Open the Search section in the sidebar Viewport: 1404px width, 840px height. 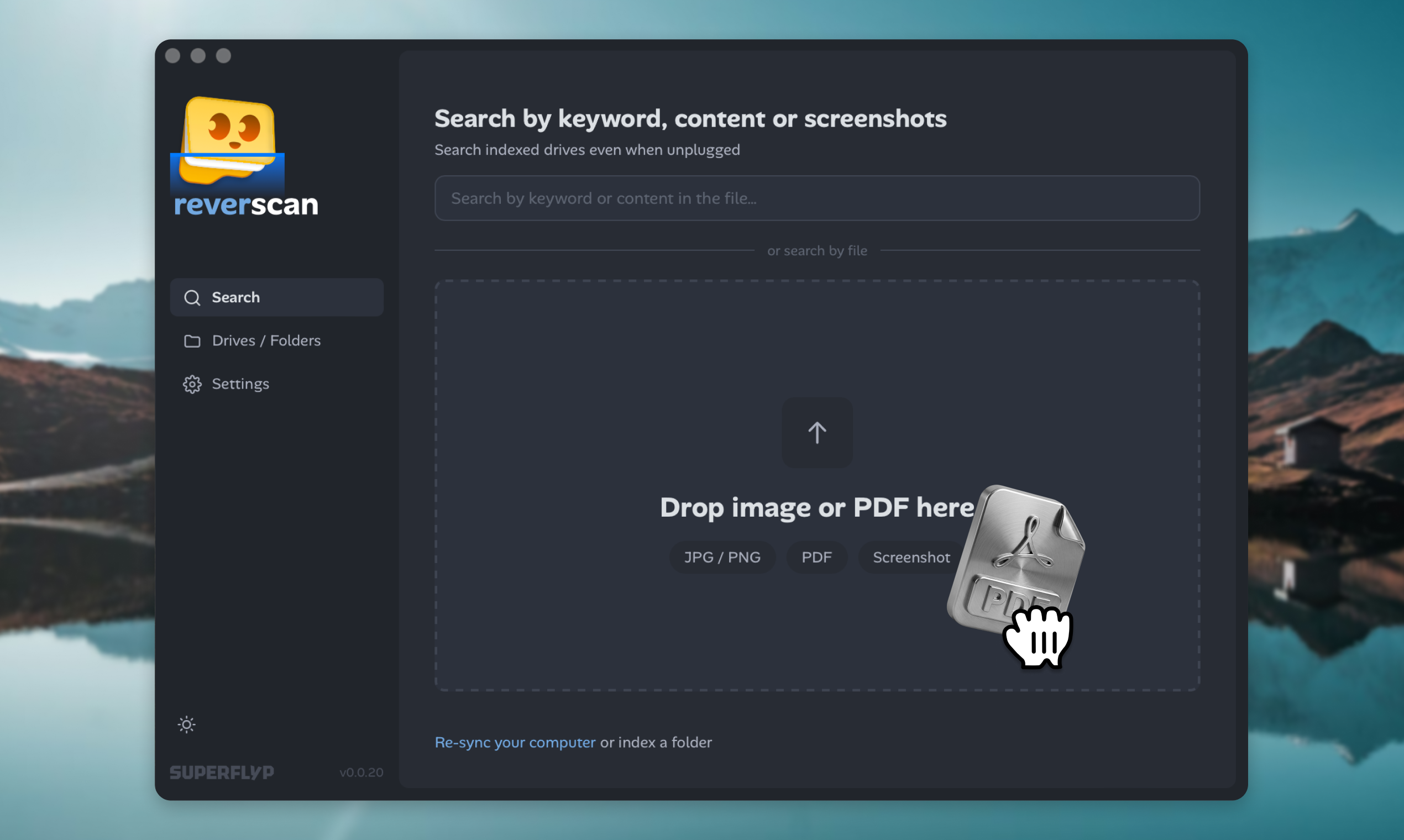236,297
